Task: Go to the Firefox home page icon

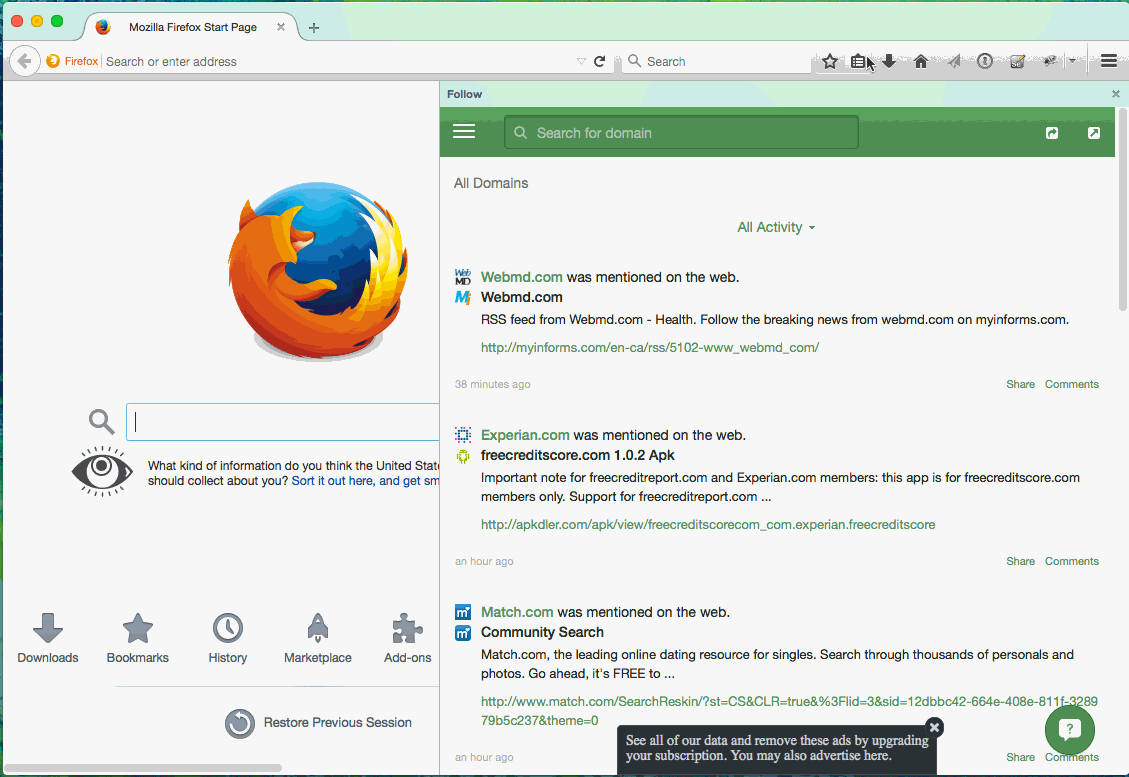Action: pos(920,61)
